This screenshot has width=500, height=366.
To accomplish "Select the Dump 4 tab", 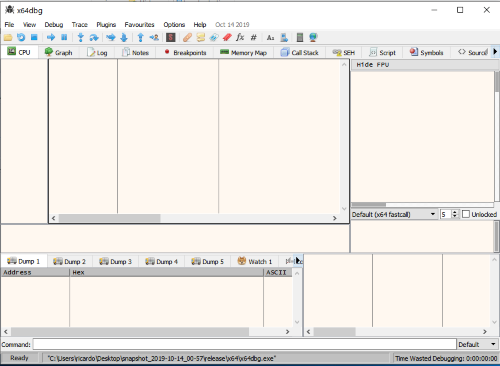I will pos(161,262).
